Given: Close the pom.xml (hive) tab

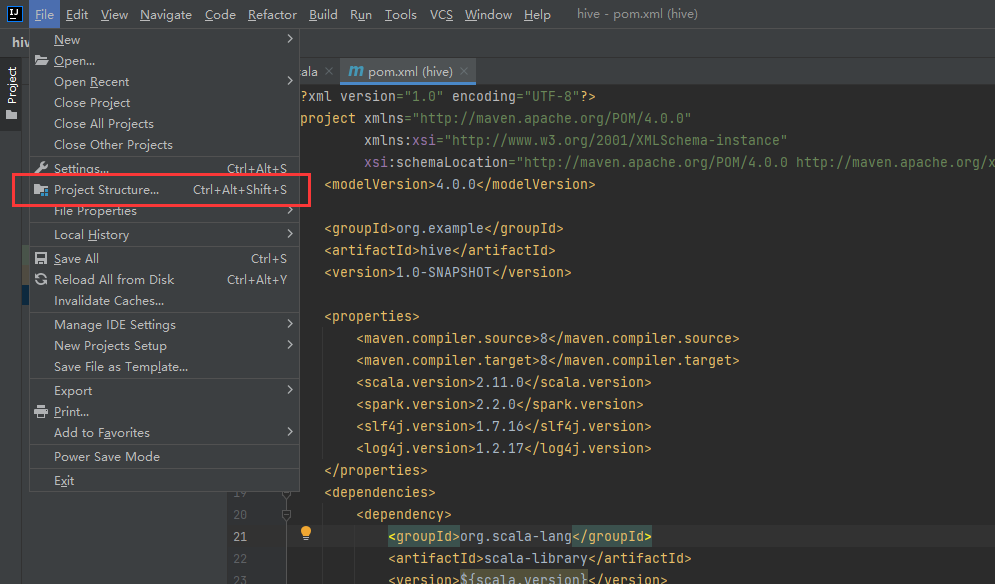Looking at the screenshot, I should [x=463, y=72].
